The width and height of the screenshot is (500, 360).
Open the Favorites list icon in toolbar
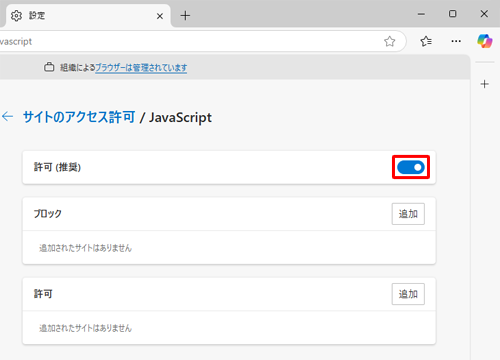[426, 41]
